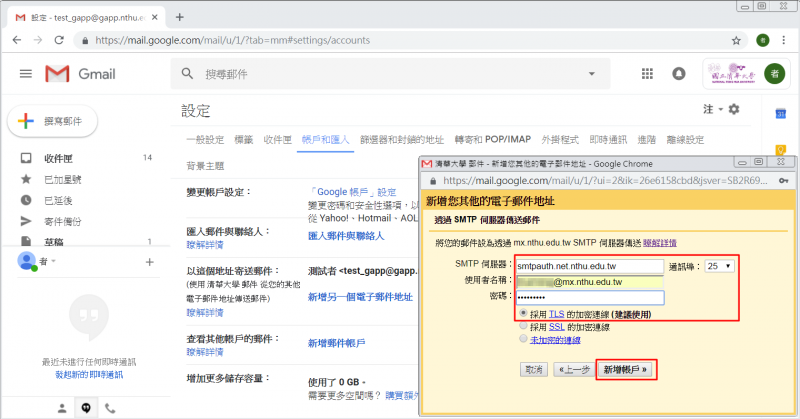Viewport: 800px width, 419px height.
Task: Click the 新增帳戶 button
Action: point(628,369)
